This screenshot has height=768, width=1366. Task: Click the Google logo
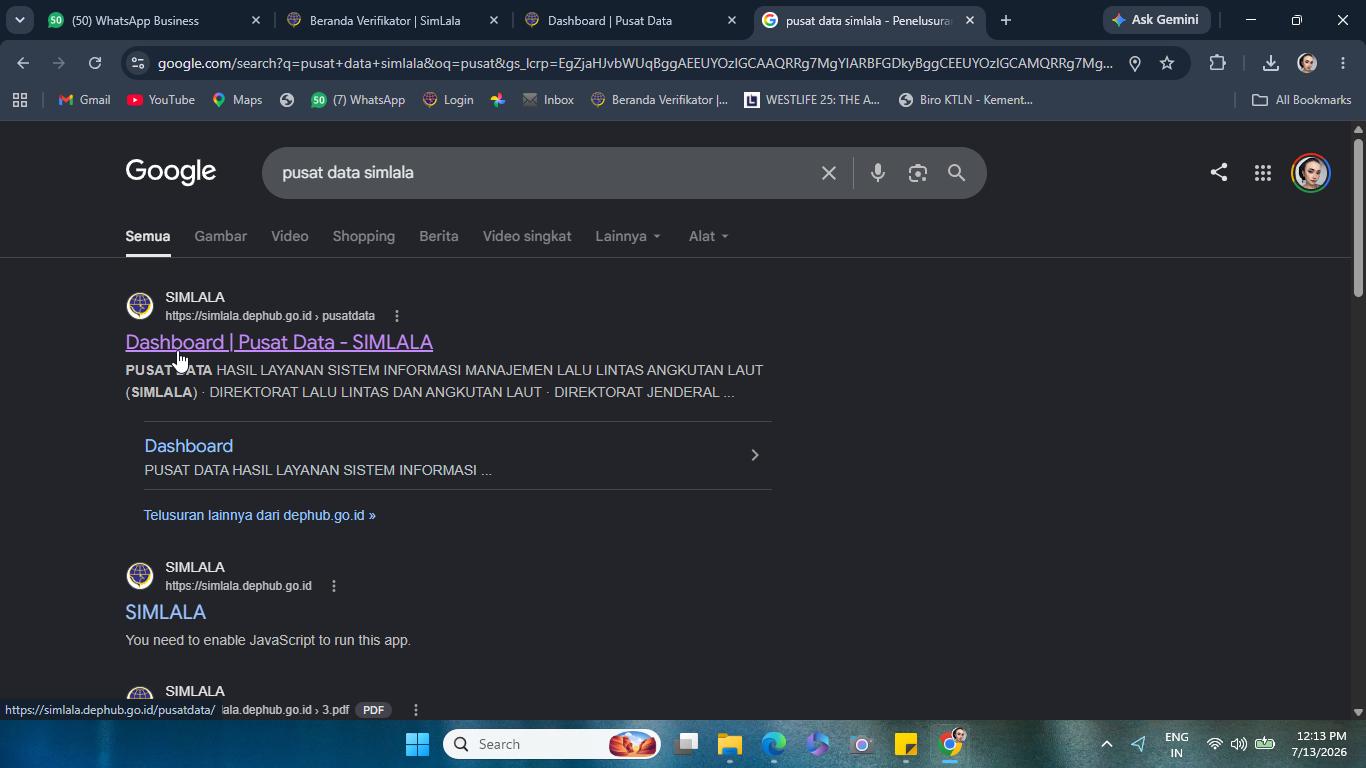click(171, 172)
